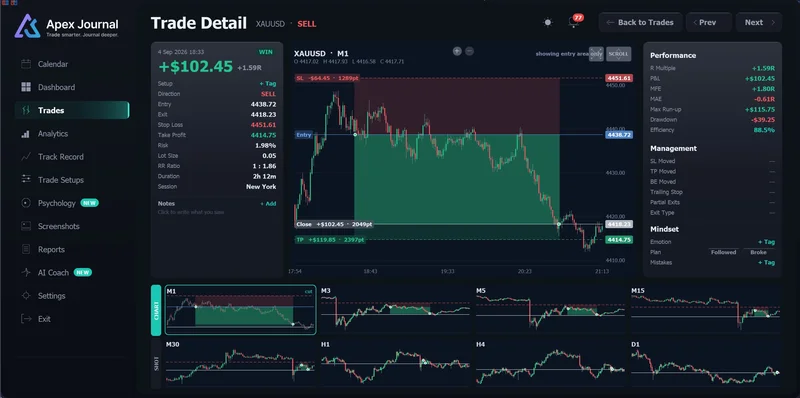
Task: Add a Setup tag in trade details
Action: click(x=267, y=84)
